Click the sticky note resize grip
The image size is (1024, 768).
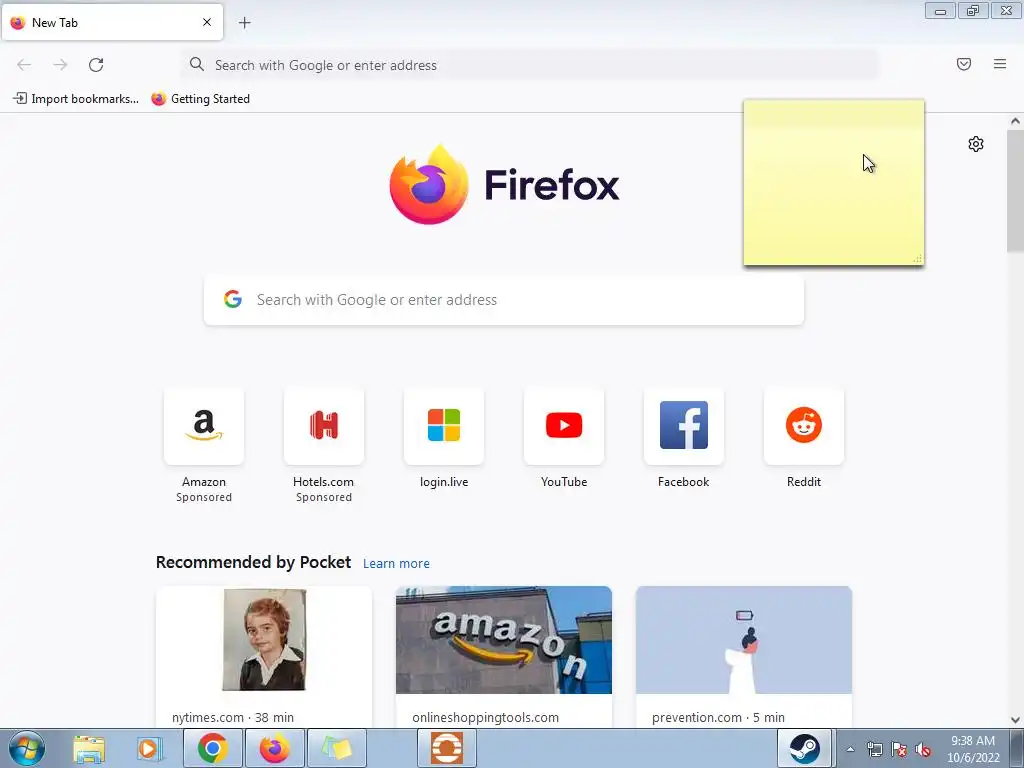coord(918,259)
